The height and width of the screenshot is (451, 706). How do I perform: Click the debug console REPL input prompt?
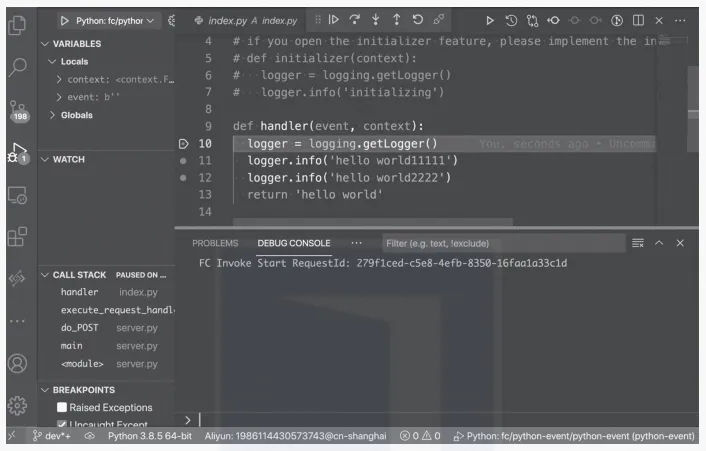pyautogui.click(x=446, y=420)
